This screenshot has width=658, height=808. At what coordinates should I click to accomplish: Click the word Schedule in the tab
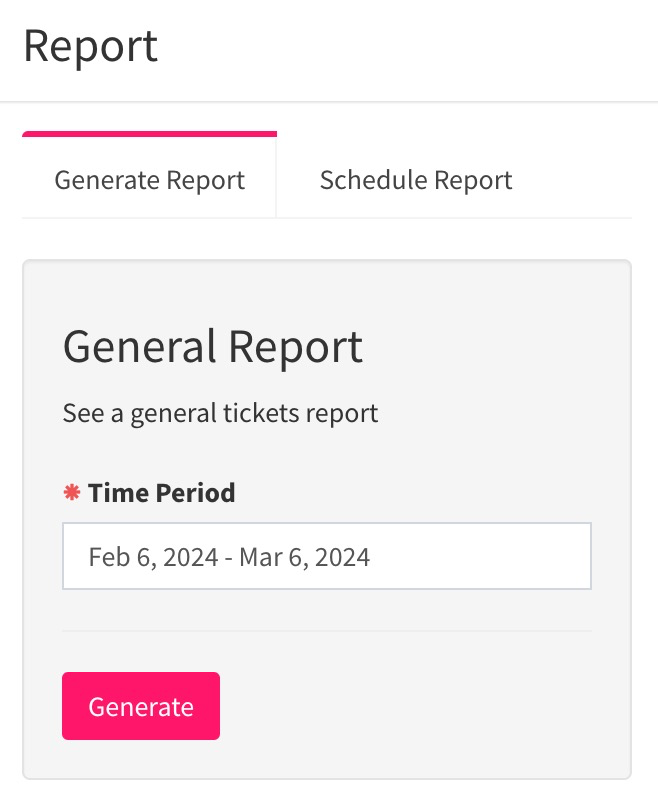374,180
